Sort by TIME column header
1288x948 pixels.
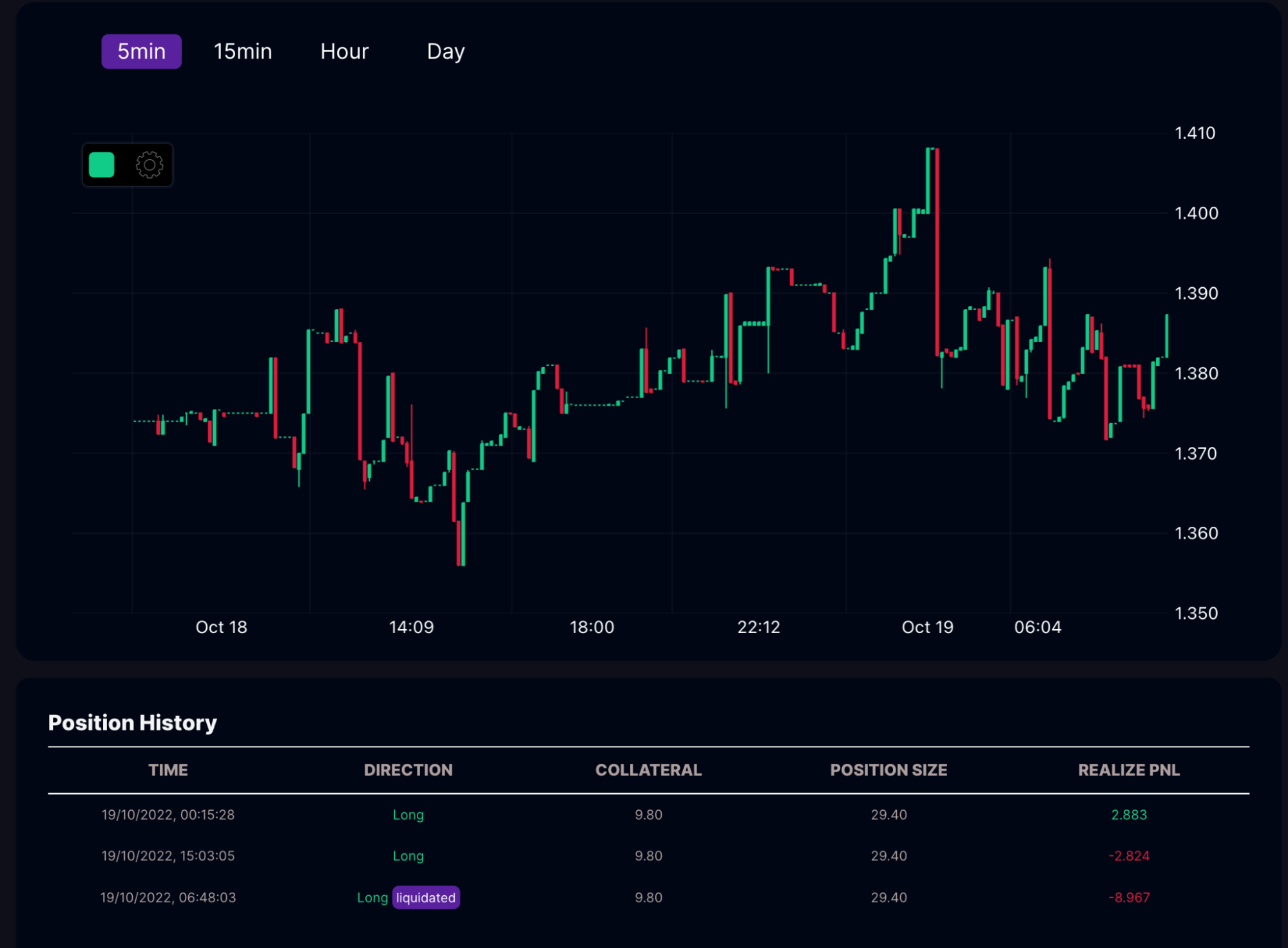(x=168, y=770)
